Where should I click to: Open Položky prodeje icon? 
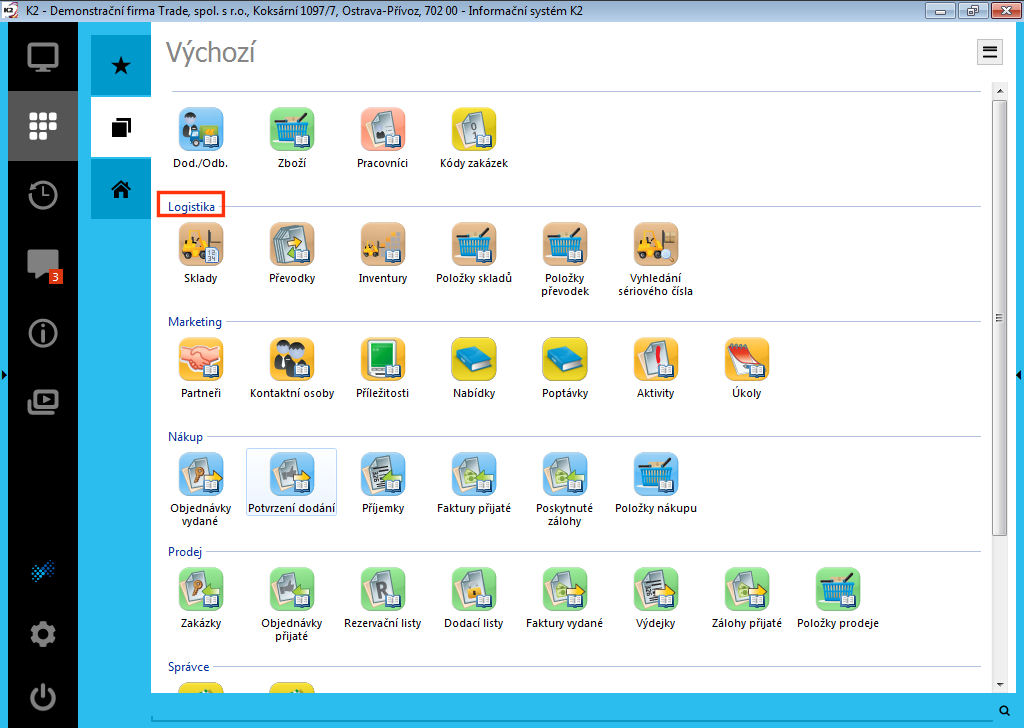pos(838,589)
